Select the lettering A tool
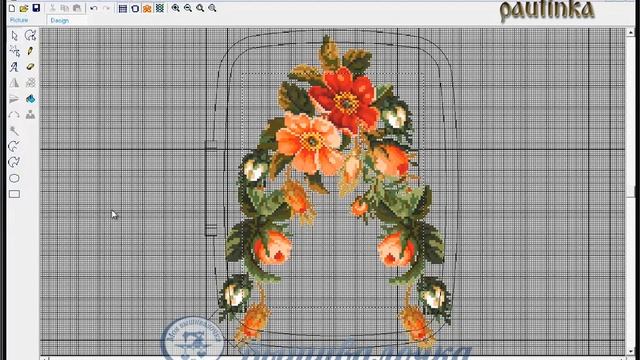This screenshot has height=360, width=640. pyautogui.click(x=14, y=67)
